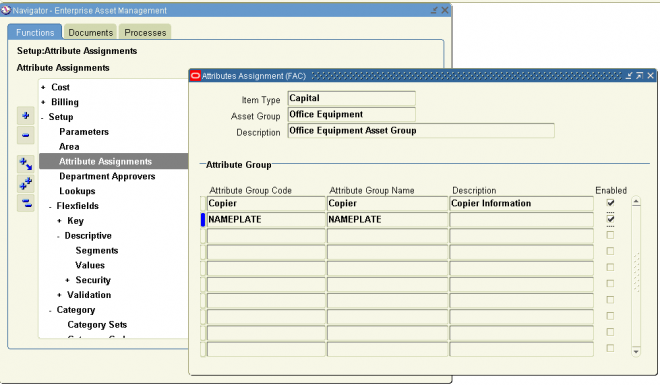The image size is (660, 385).
Task: Check Enabled box in the fourth row
Action: pos(610,251)
